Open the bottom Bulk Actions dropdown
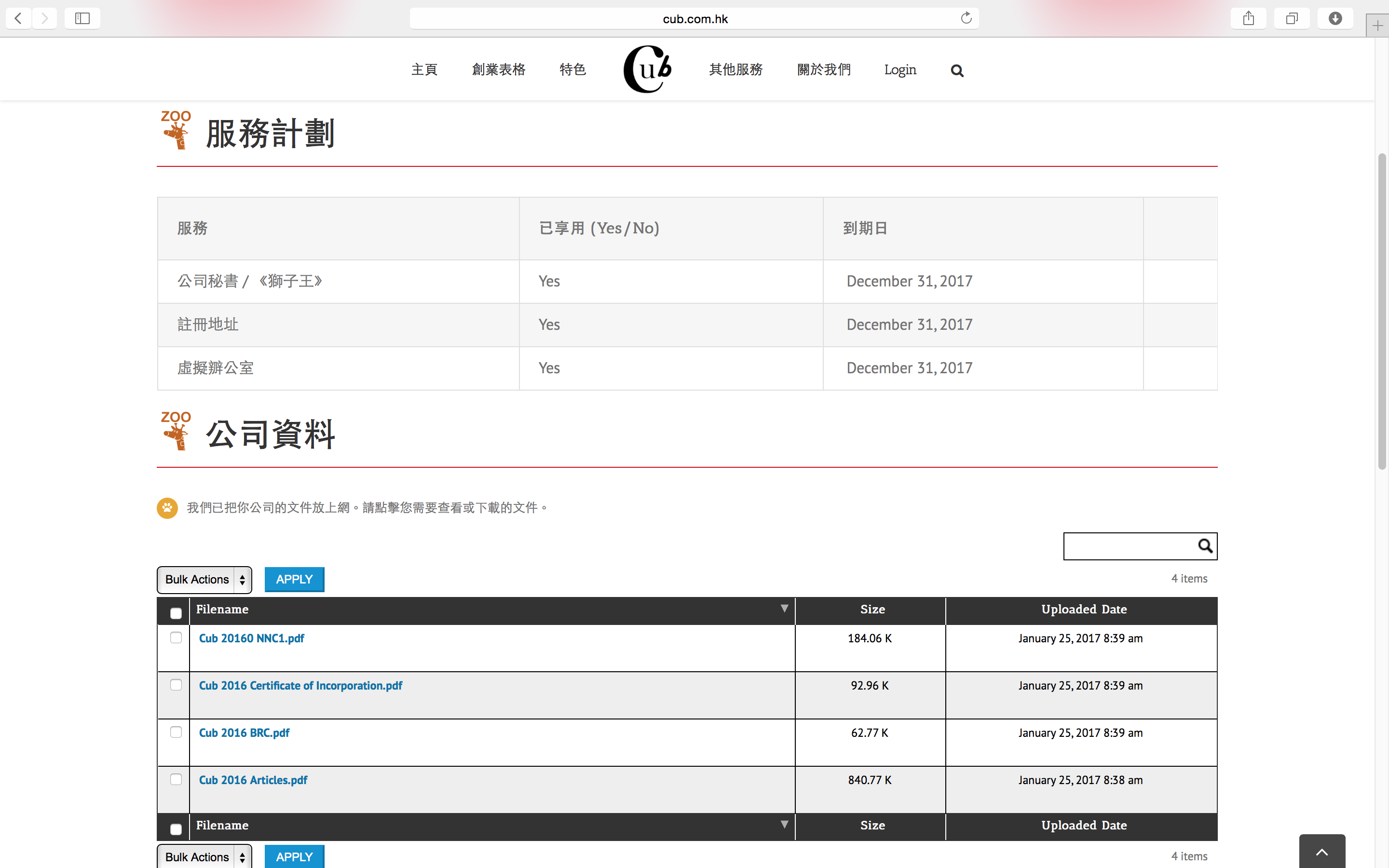This screenshot has width=1389, height=868. (x=204, y=856)
